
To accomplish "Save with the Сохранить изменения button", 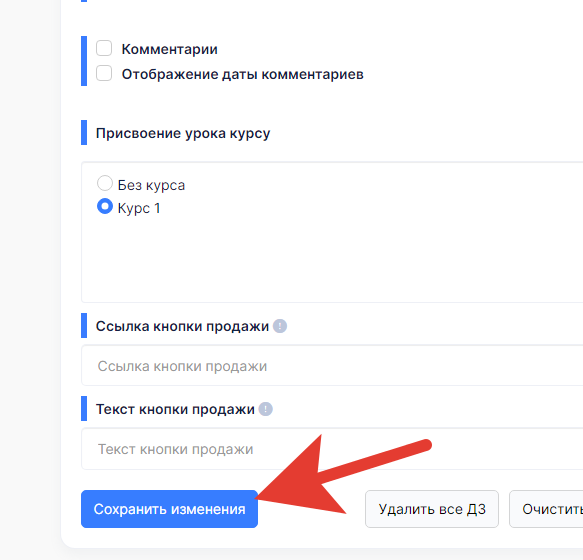I will click(170, 509).
